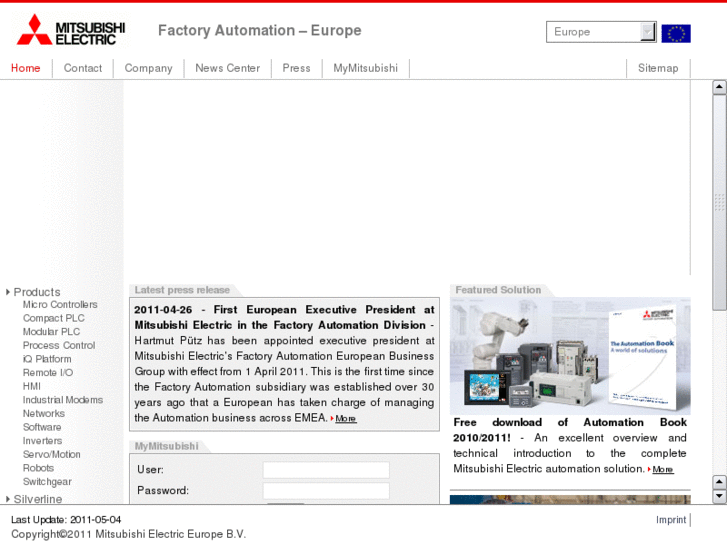
Task: Open the Europe region dropdown
Action: click(x=601, y=32)
